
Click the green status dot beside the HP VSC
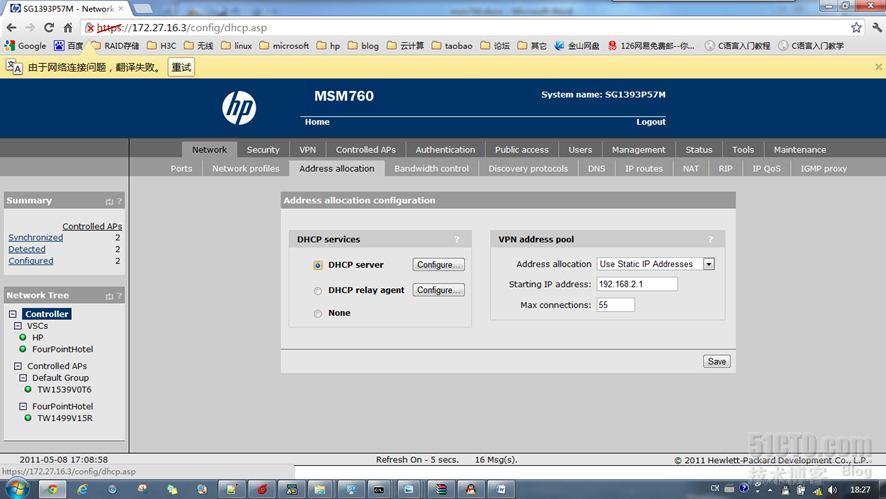point(23,337)
